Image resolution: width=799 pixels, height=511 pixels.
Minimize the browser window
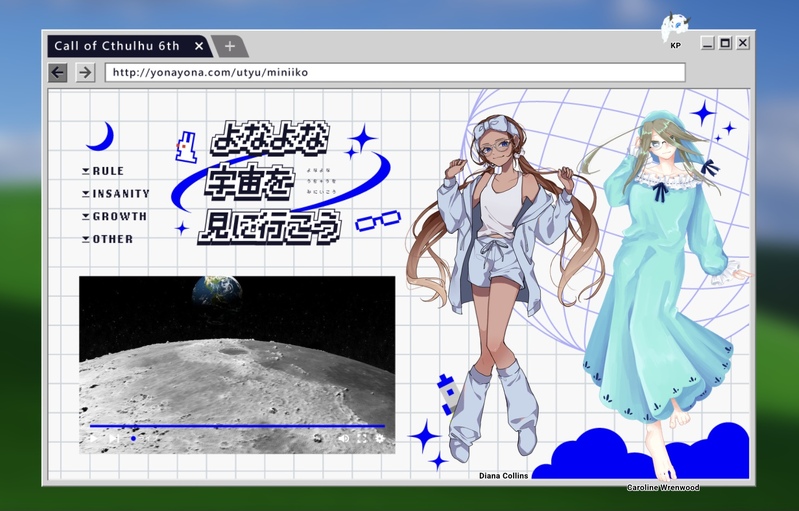pos(707,43)
